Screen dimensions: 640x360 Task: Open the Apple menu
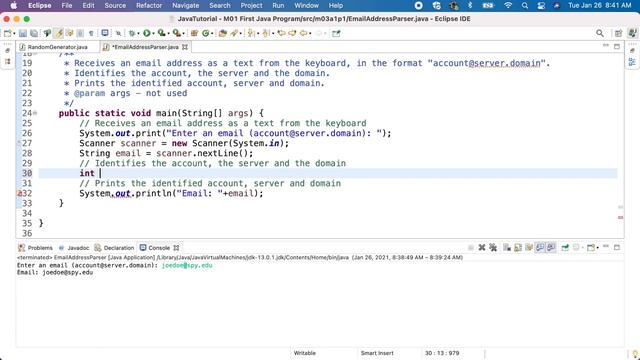(x=13, y=6)
